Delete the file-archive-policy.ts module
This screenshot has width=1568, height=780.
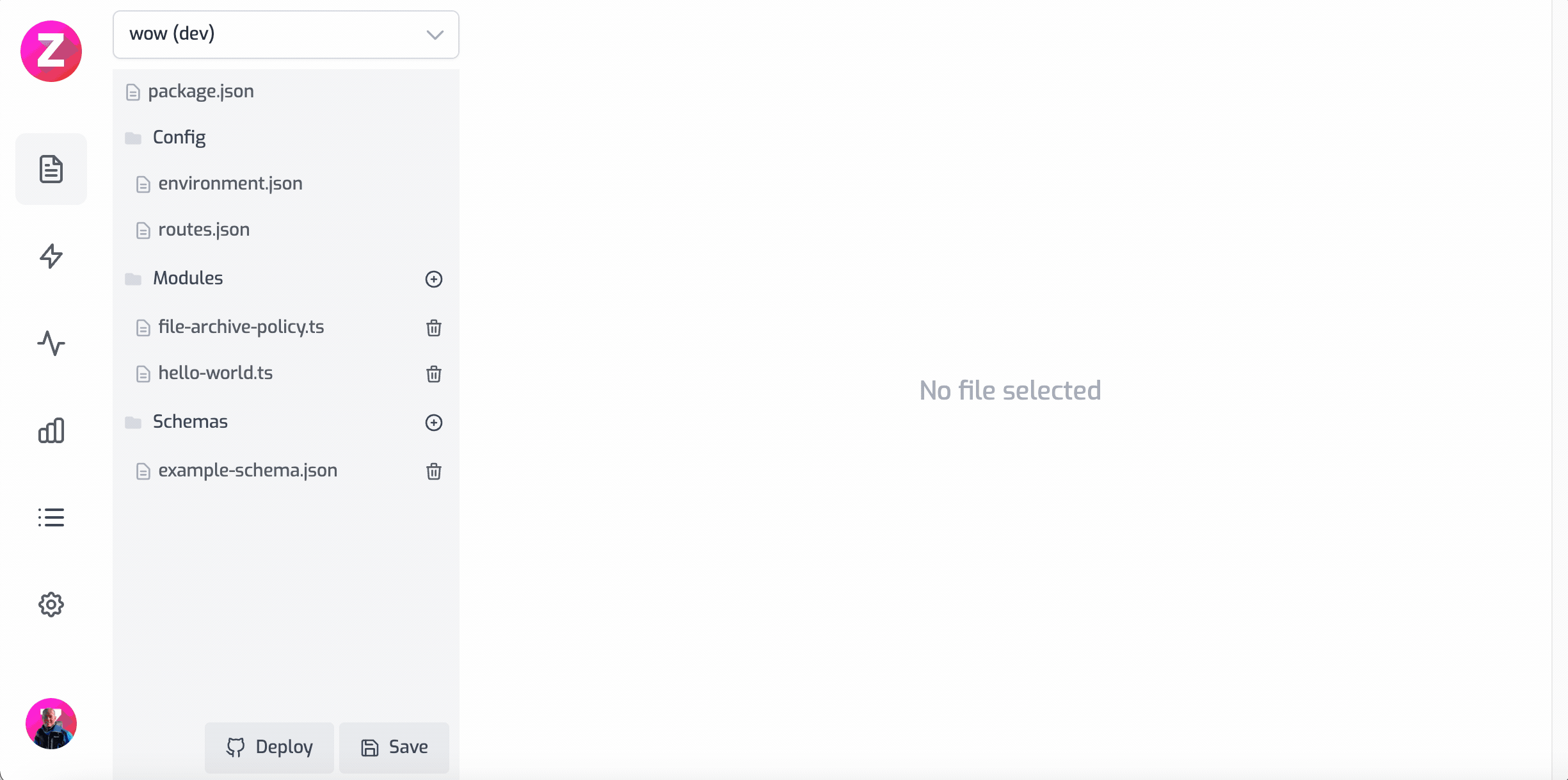click(434, 328)
